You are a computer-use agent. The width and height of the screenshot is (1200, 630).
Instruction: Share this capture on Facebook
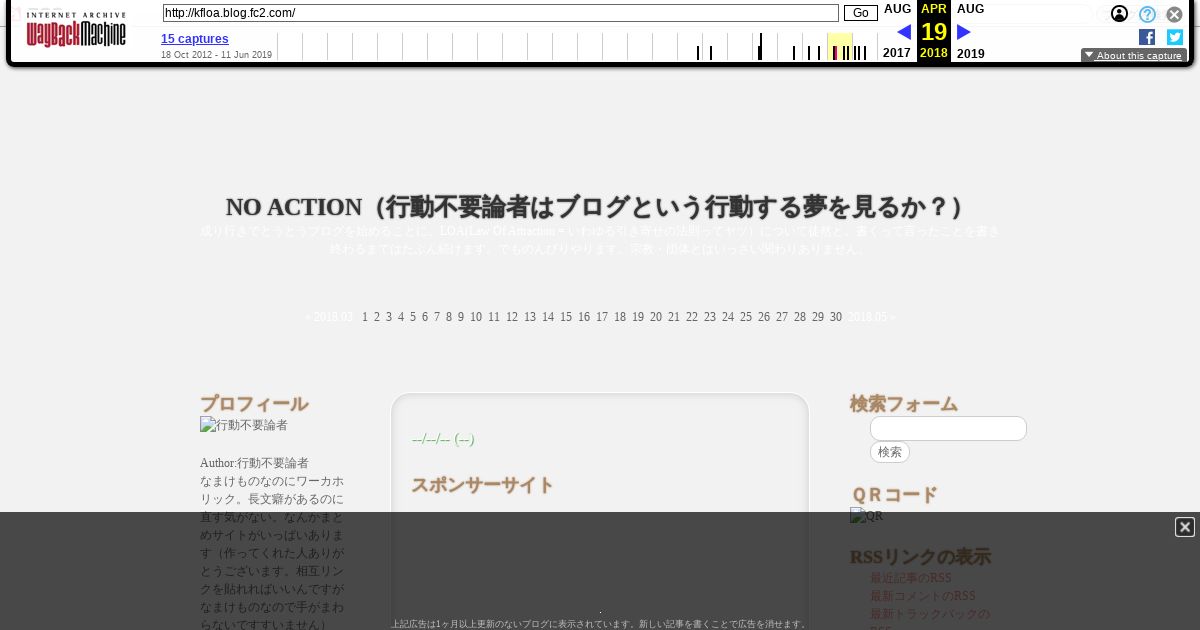coord(1147,37)
